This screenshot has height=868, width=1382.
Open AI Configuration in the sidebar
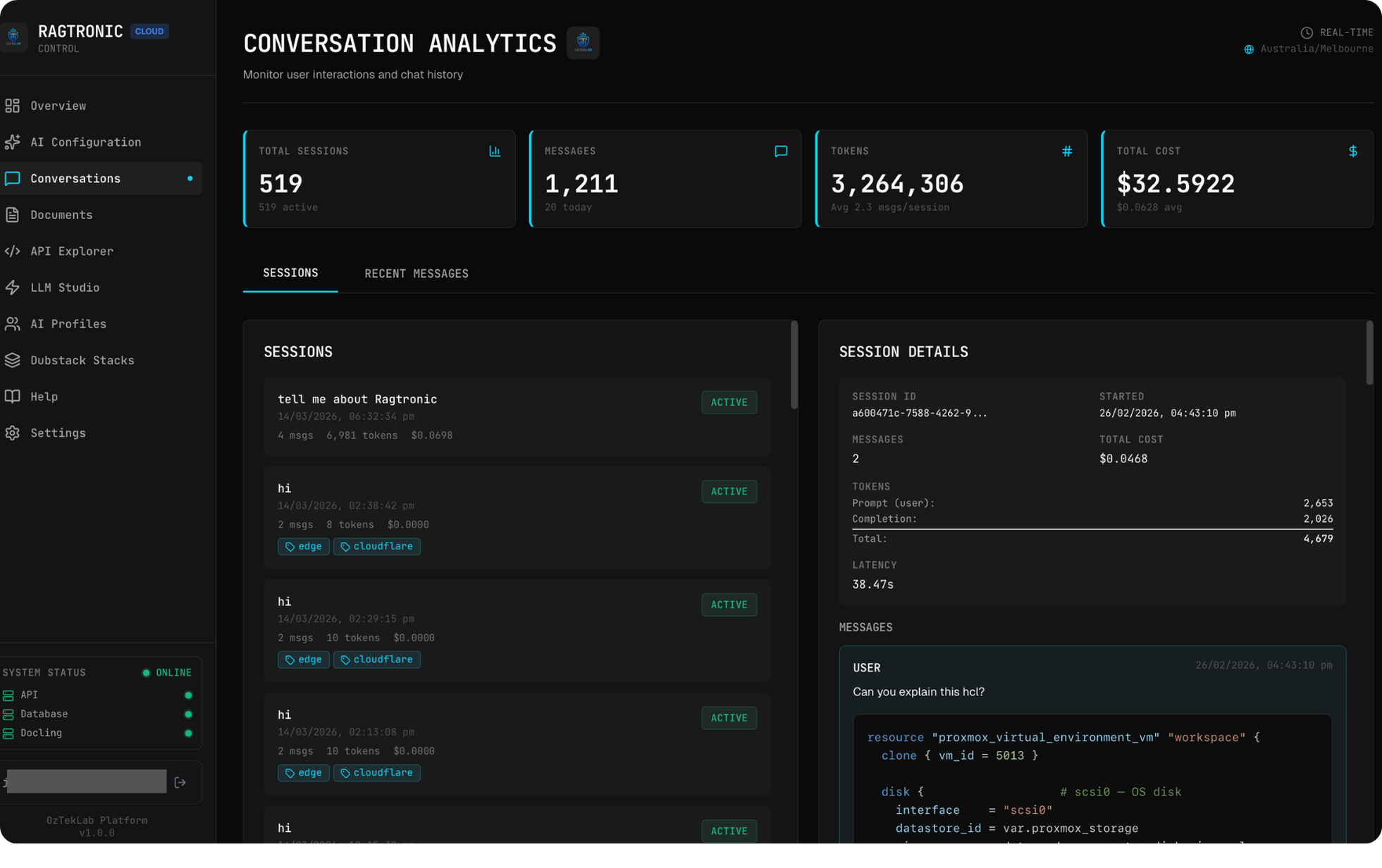point(85,142)
